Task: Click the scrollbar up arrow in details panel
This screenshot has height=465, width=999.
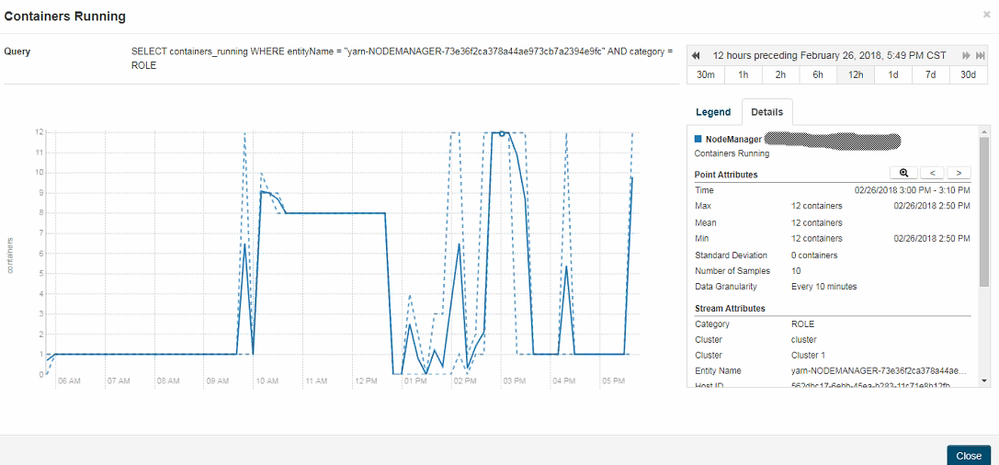Action: click(x=984, y=131)
